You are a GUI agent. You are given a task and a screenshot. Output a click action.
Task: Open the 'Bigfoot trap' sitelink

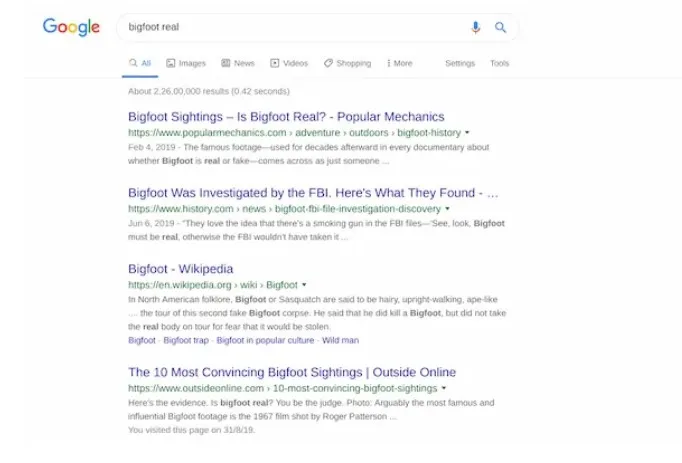(x=186, y=340)
